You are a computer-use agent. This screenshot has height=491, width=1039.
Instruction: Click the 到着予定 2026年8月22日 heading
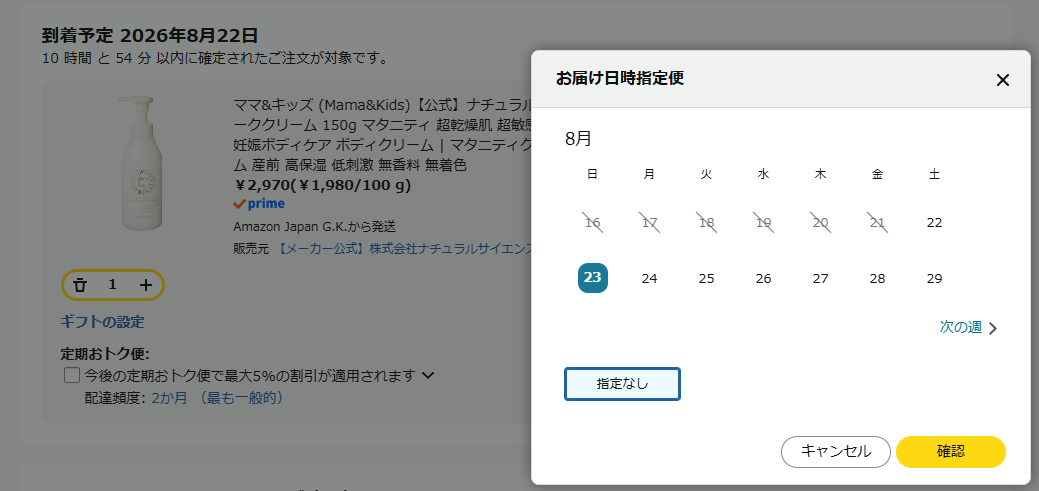click(x=150, y=35)
